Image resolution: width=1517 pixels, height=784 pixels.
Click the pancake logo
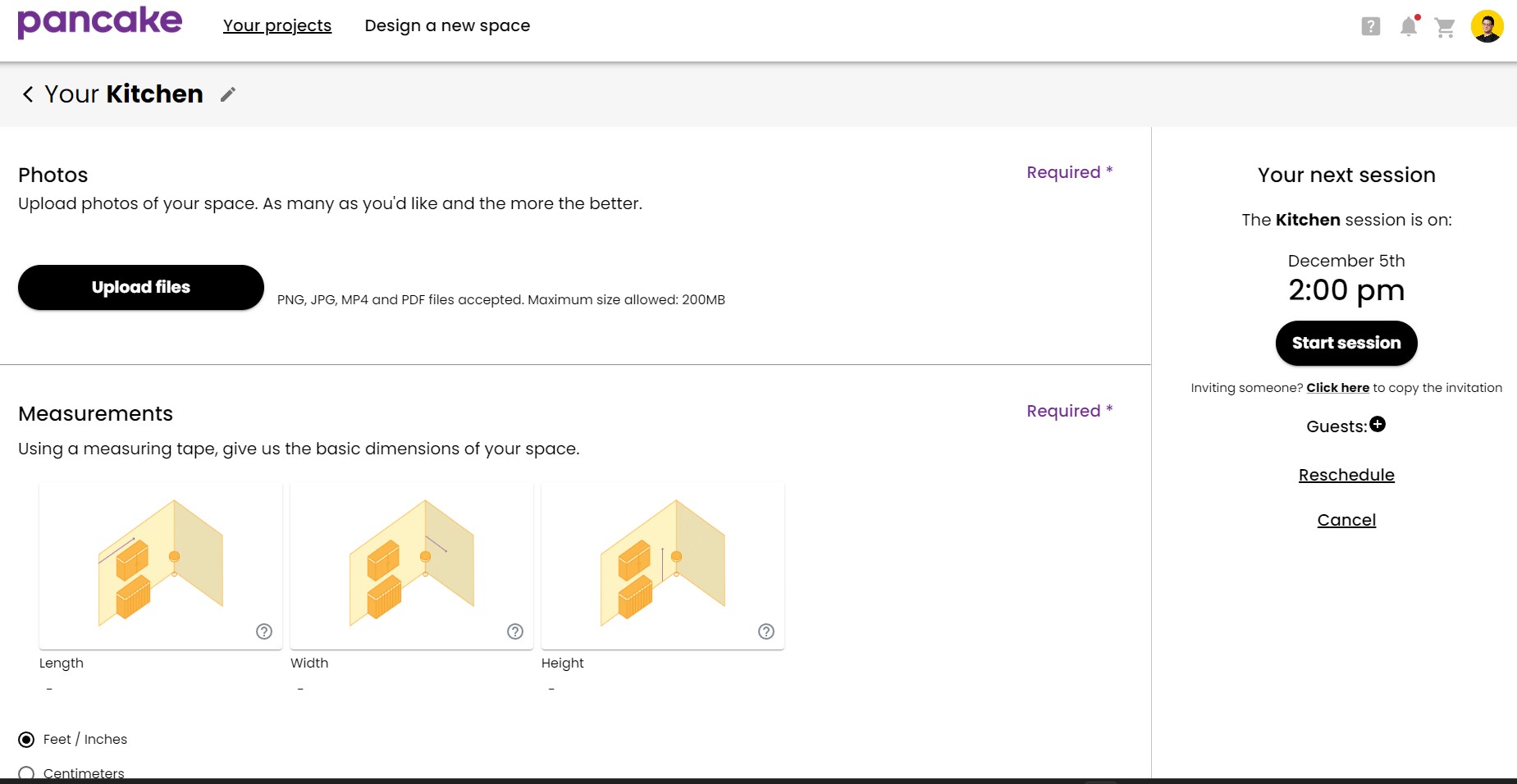[x=100, y=22]
